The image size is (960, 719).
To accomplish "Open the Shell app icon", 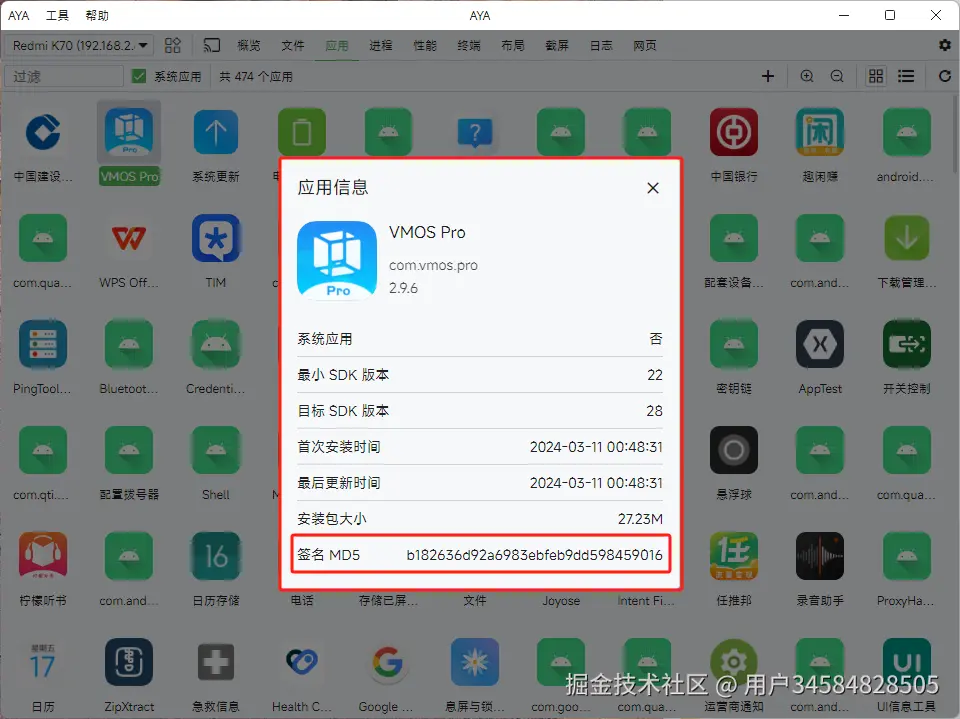I will (216, 450).
